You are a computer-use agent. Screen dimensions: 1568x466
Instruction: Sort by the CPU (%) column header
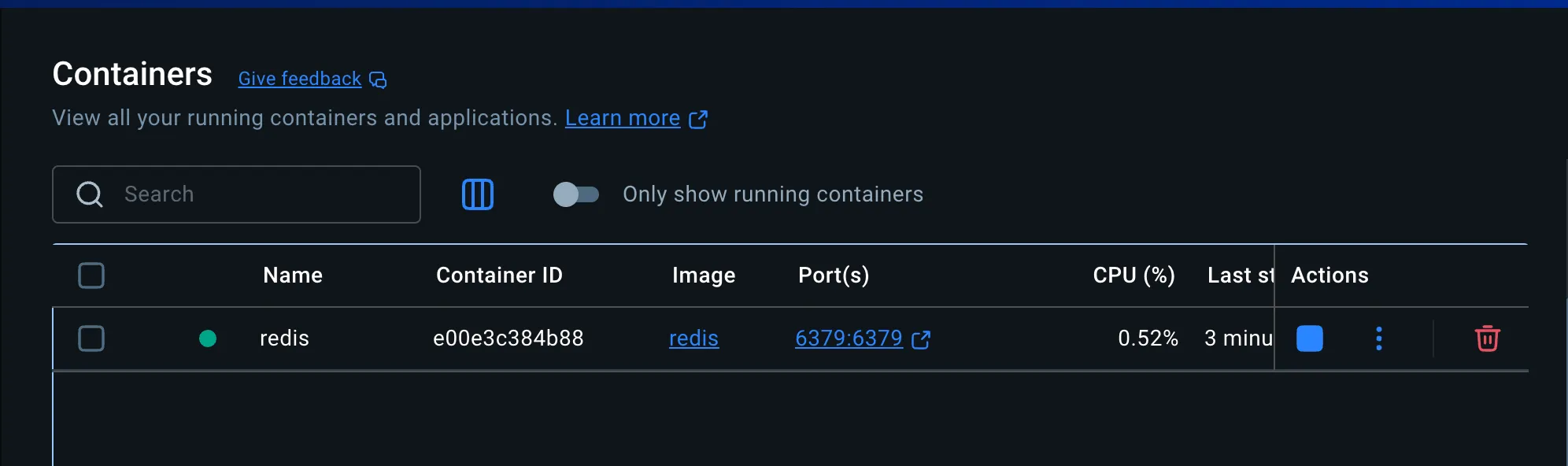[x=1133, y=276]
